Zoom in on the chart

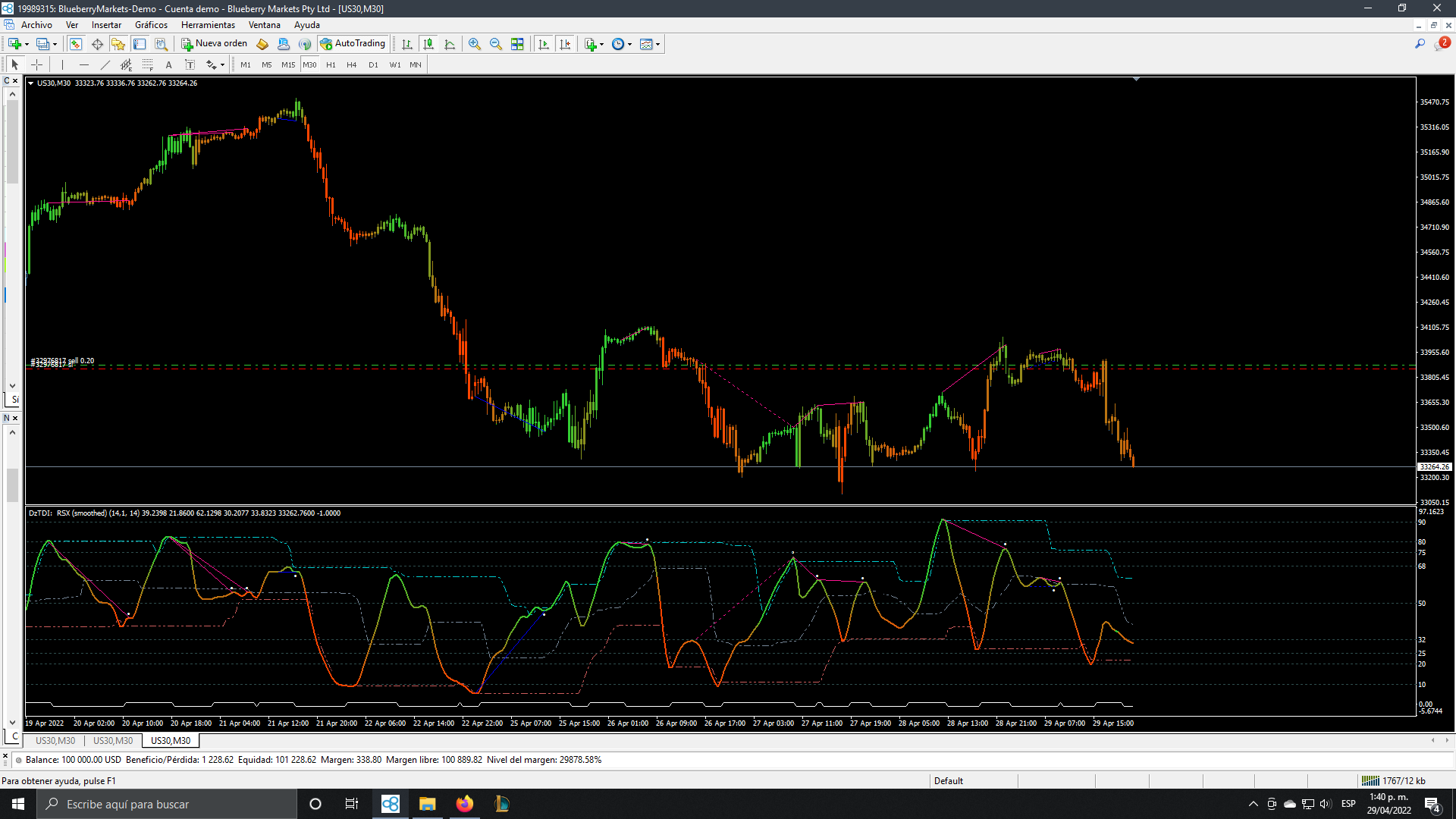pyautogui.click(x=475, y=44)
